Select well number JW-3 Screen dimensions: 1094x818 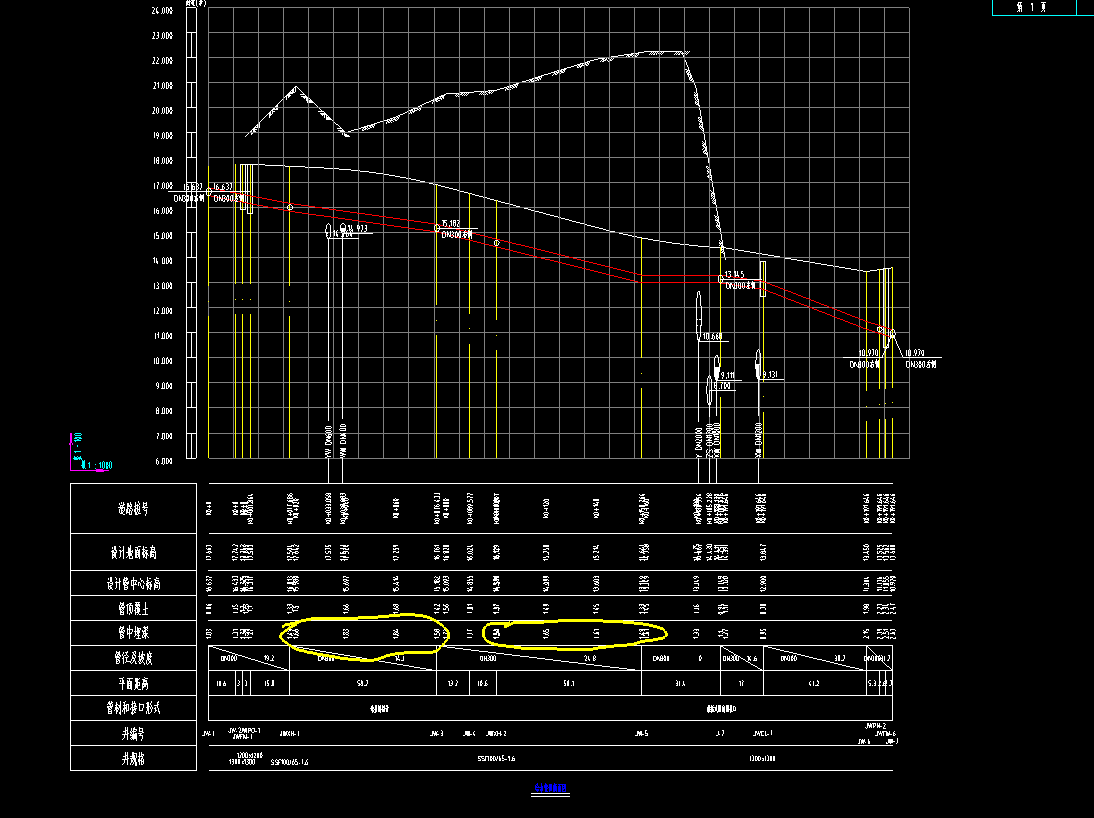click(437, 734)
